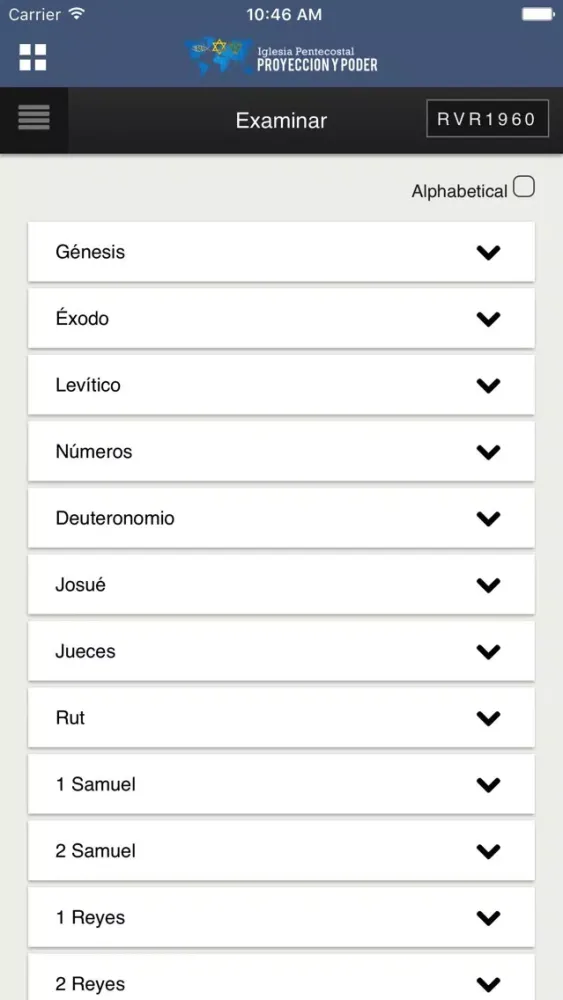Click the chevron on Josué row

(x=488, y=585)
